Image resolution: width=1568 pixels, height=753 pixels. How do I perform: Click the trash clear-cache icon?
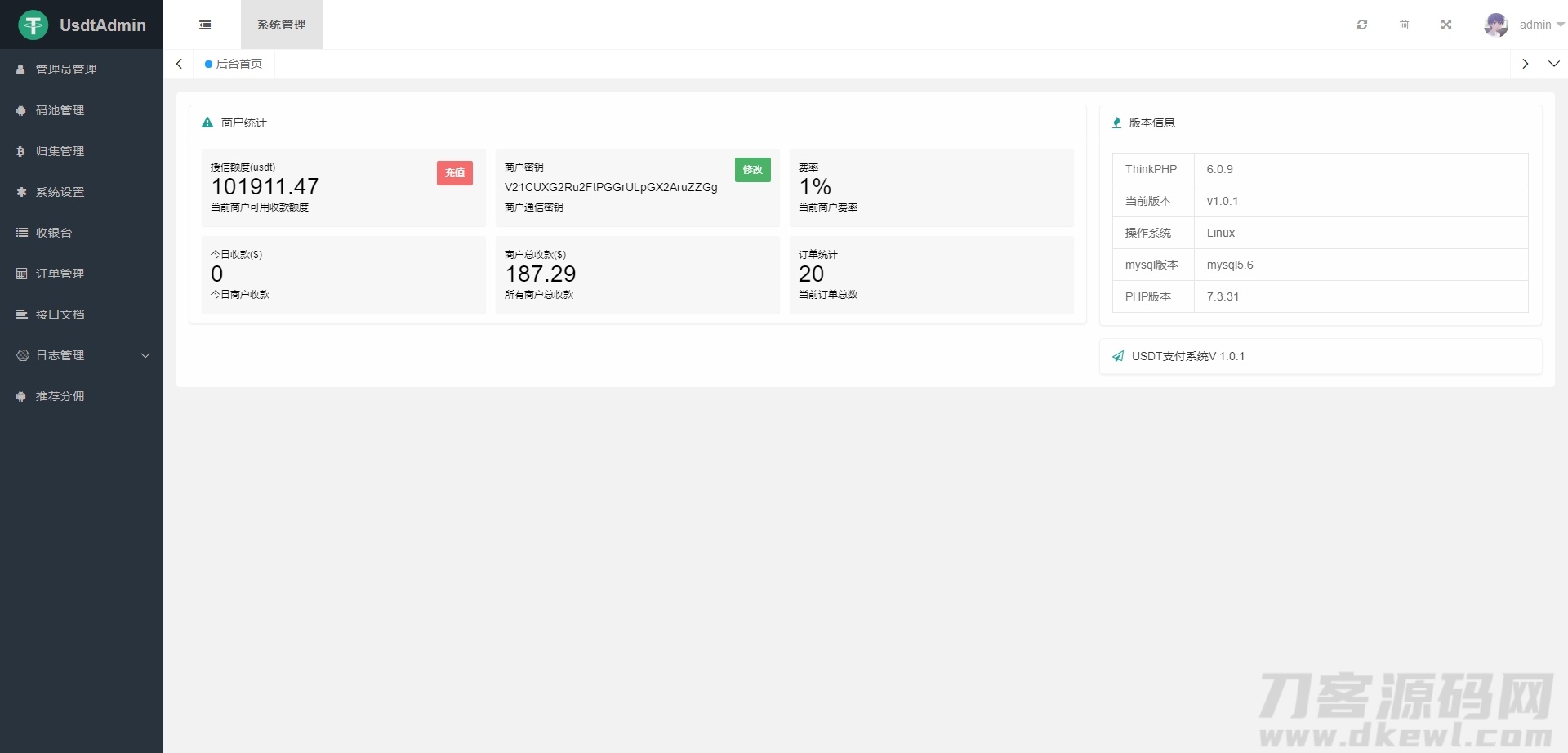point(1404,25)
